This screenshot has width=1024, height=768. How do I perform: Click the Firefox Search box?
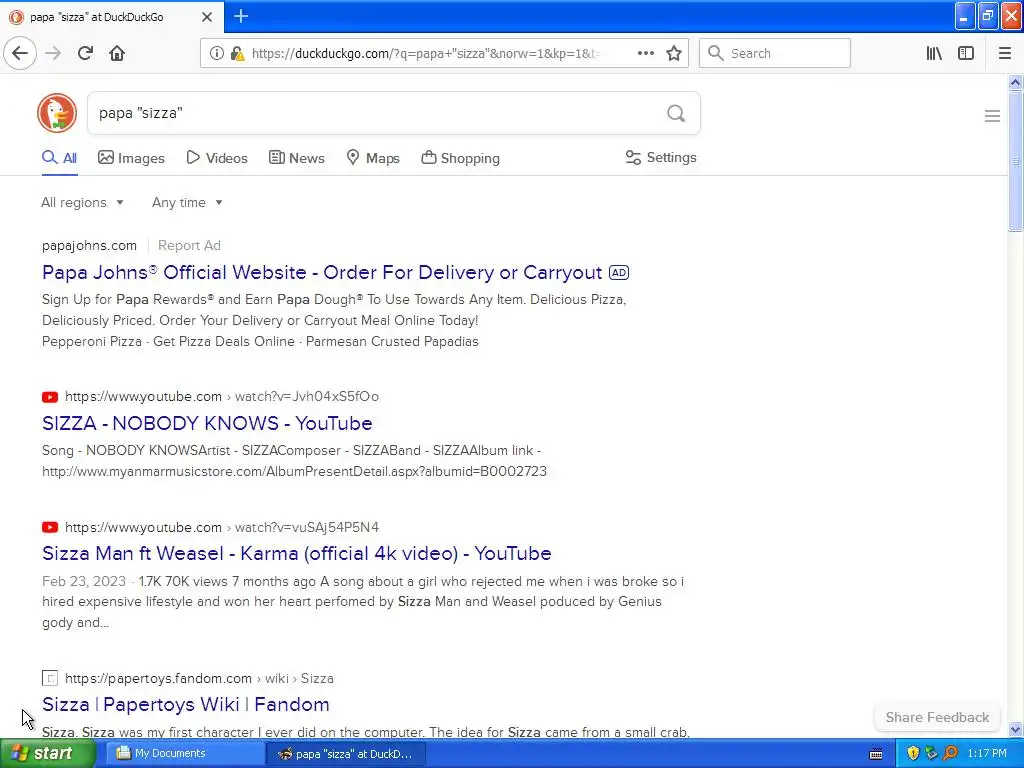[x=775, y=53]
